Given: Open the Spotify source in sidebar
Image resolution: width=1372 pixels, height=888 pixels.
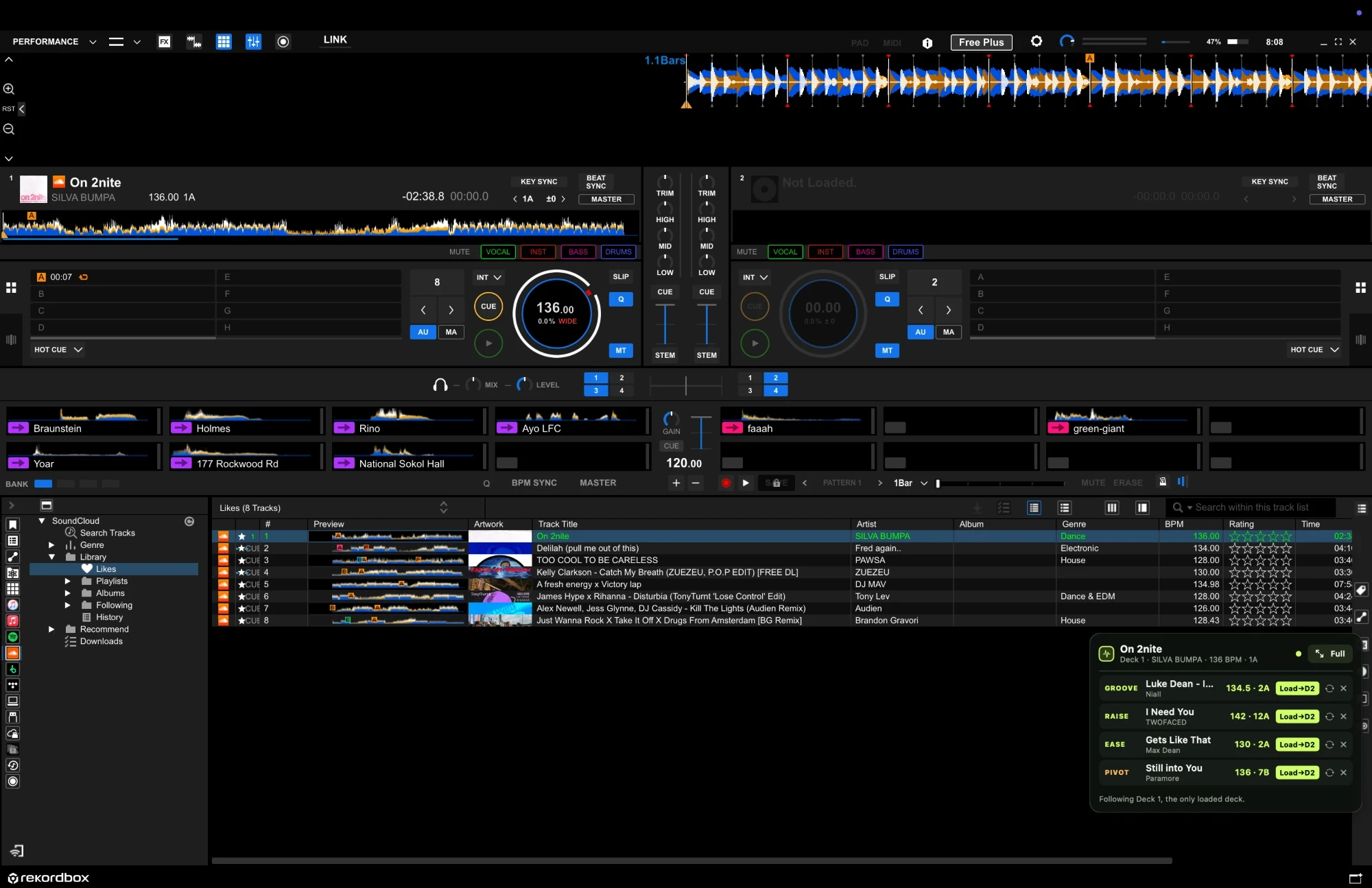Looking at the screenshot, I should click(12, 637).
